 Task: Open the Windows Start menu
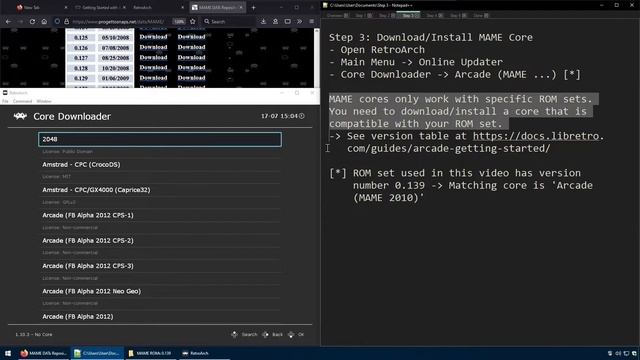point(8,353)
